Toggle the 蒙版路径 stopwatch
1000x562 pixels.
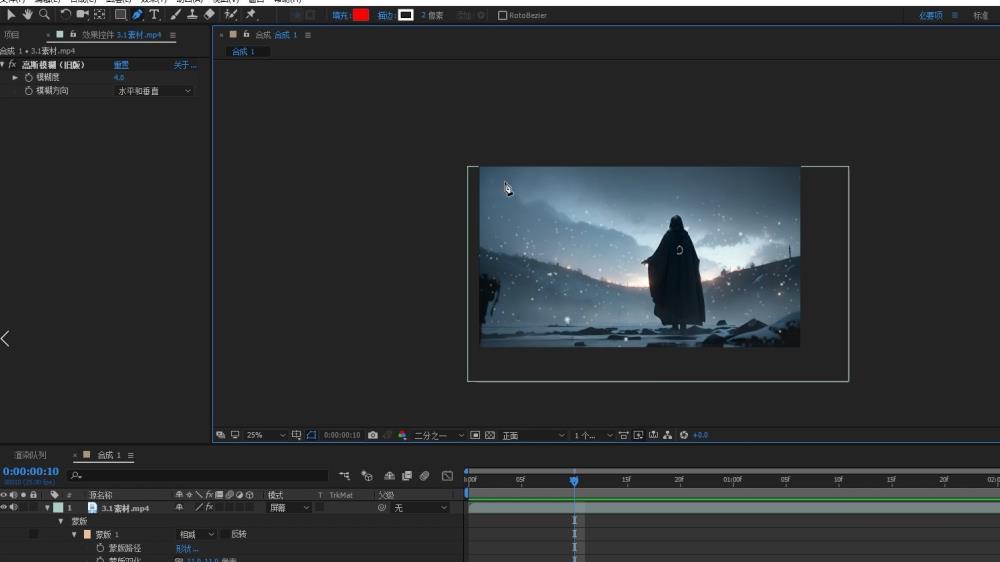100,548
